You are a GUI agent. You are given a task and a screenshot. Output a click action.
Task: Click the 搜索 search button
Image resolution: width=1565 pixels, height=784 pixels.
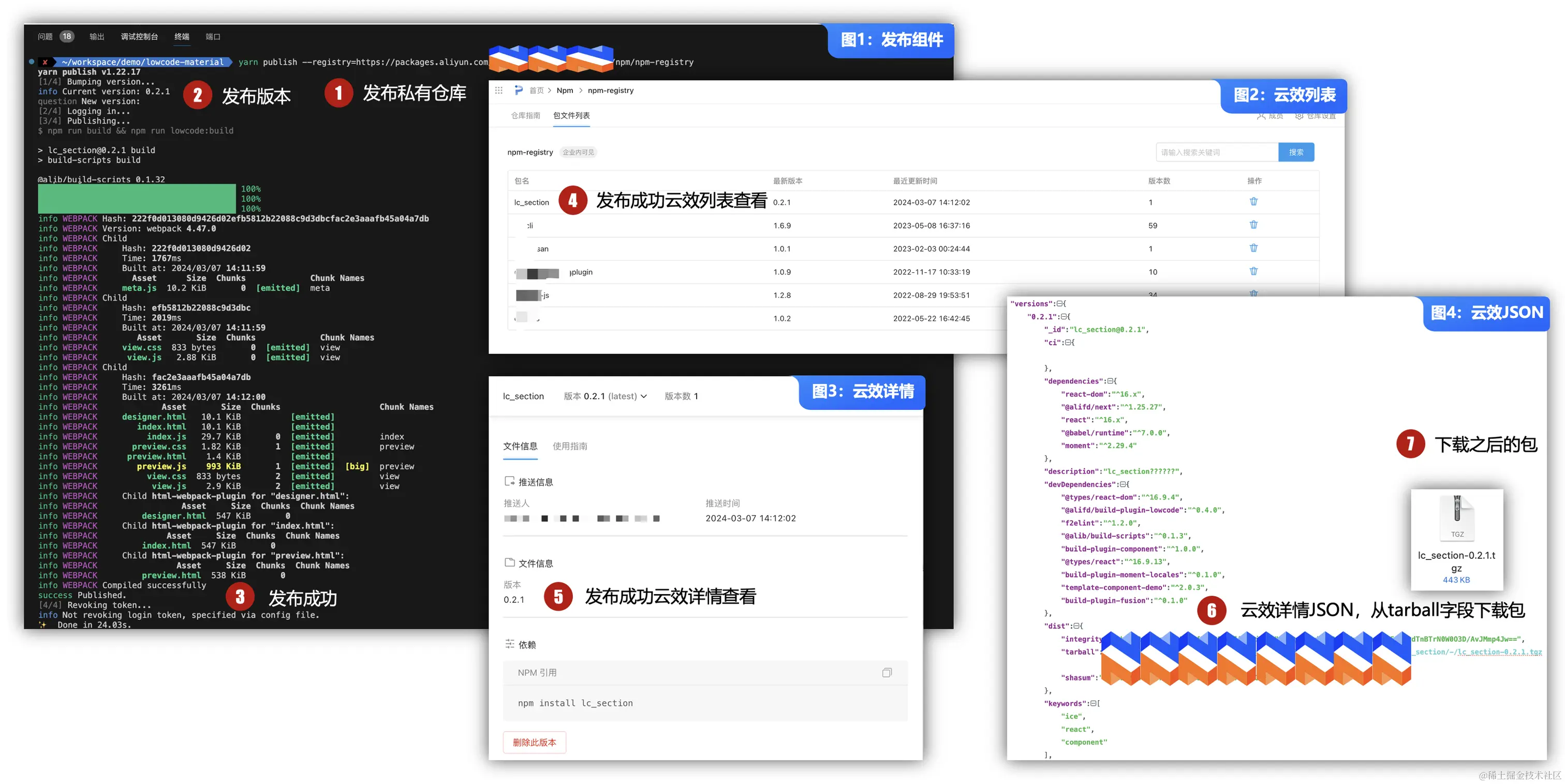tap(1296, 152)
